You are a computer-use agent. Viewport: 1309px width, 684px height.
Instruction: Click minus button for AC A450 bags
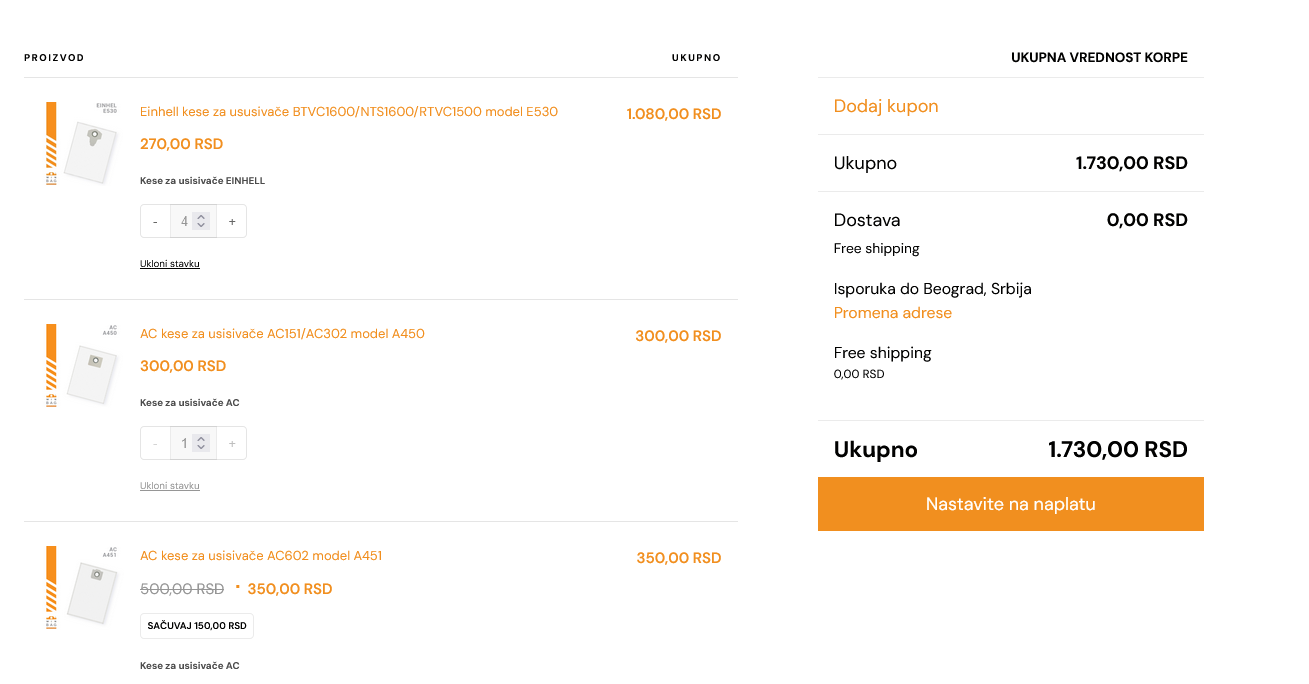(155, 444)
